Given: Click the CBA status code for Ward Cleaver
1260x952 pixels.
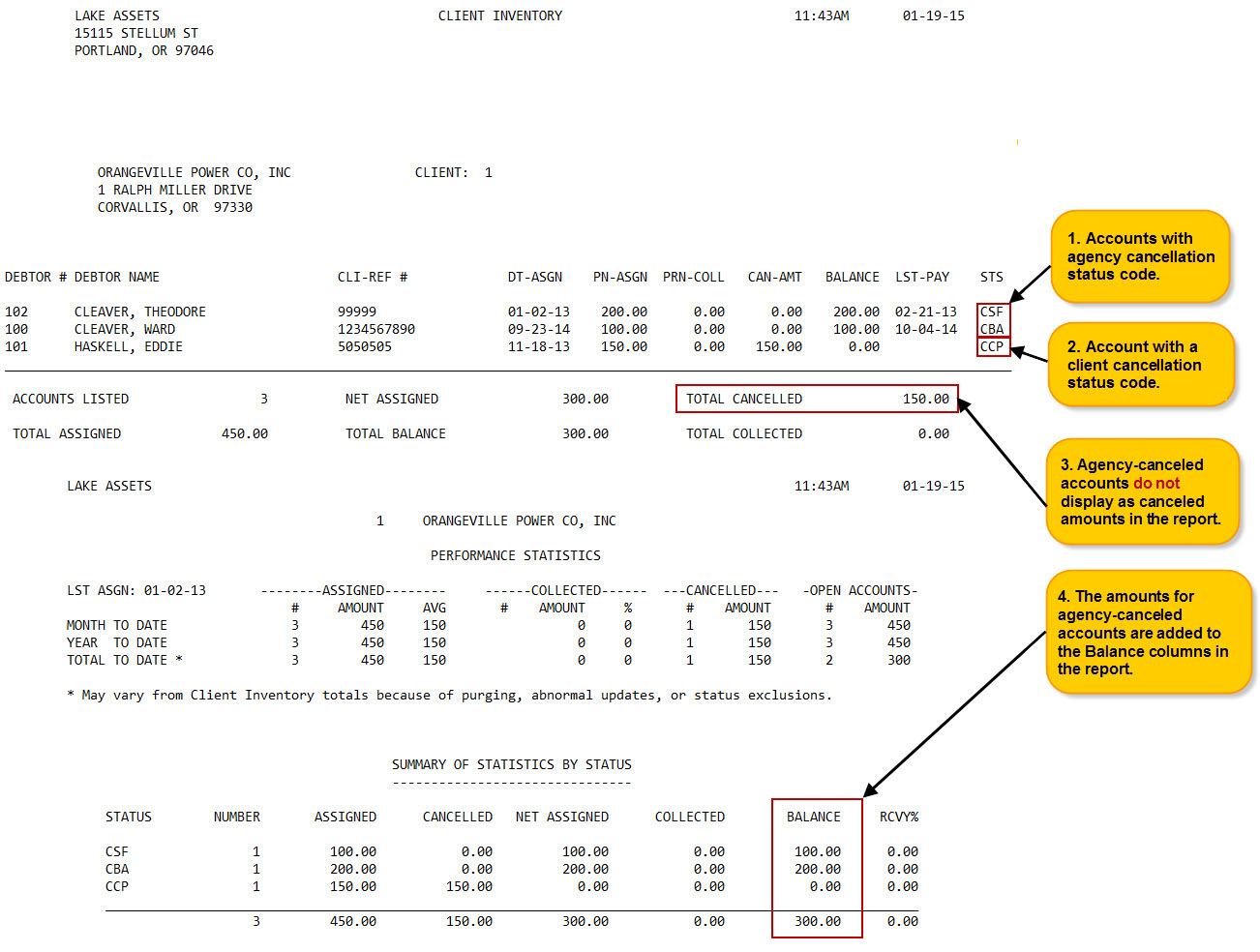Looking at the screenshot, I should tap(992, 329).
